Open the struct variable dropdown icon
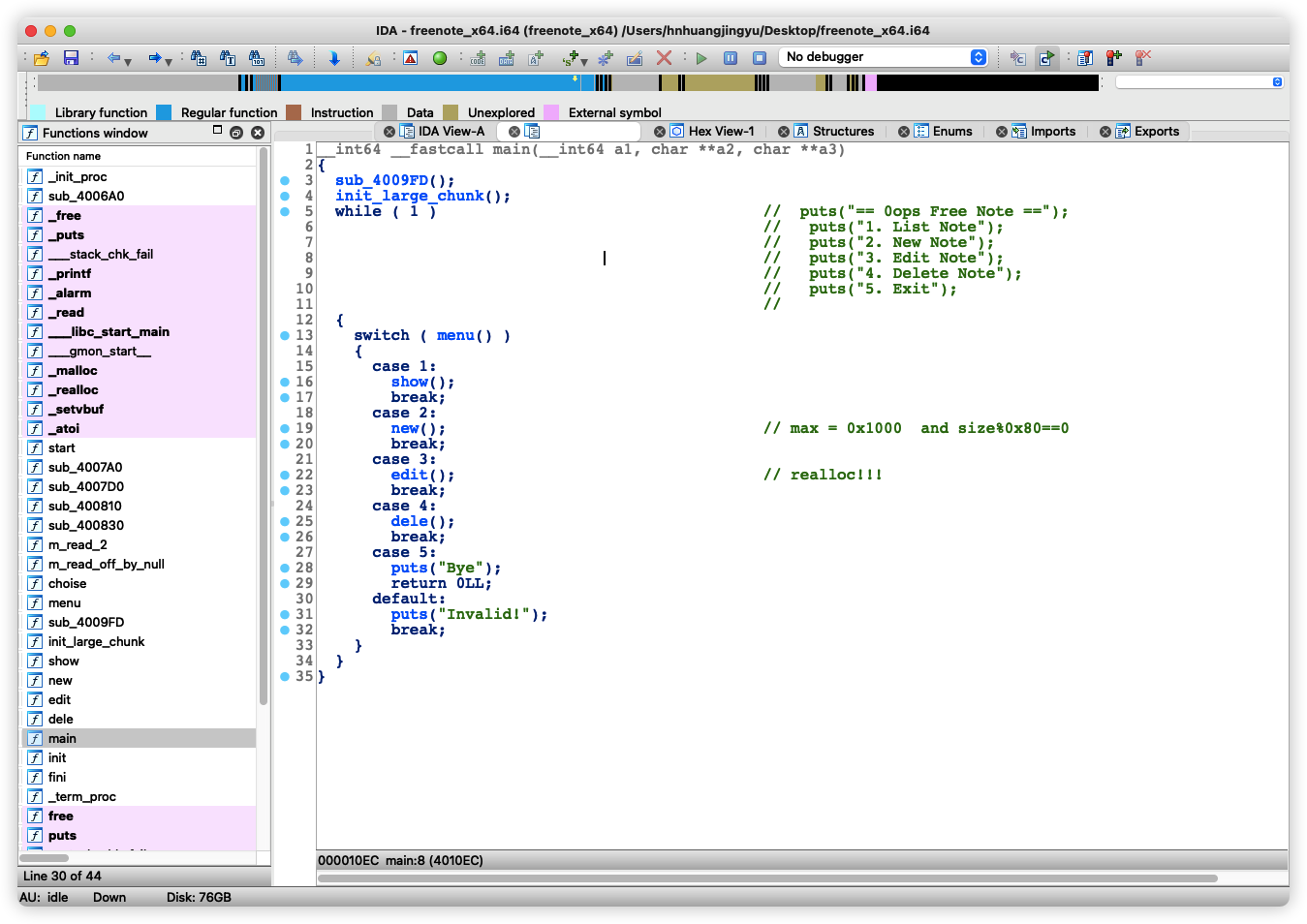 point(576,59)
